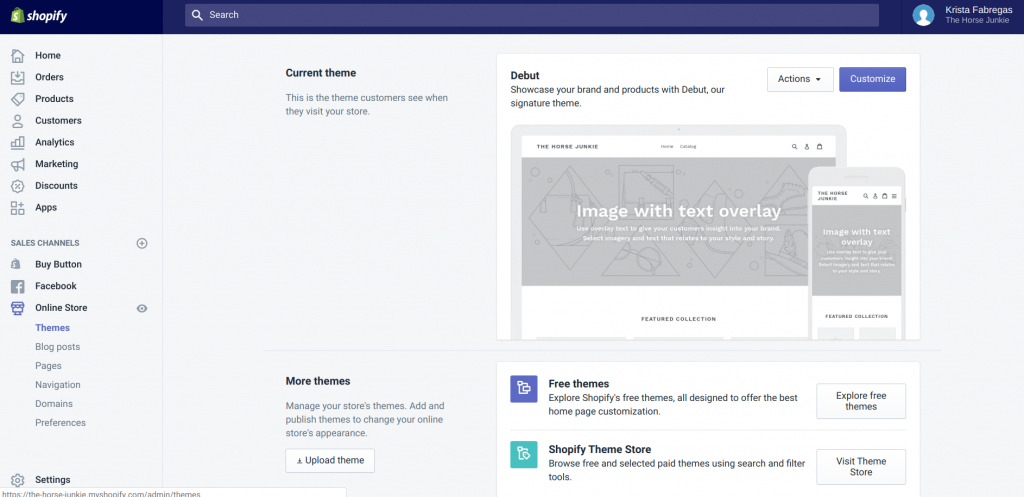Click the Facebook channel icon
1024x497 pixels.
18,286
